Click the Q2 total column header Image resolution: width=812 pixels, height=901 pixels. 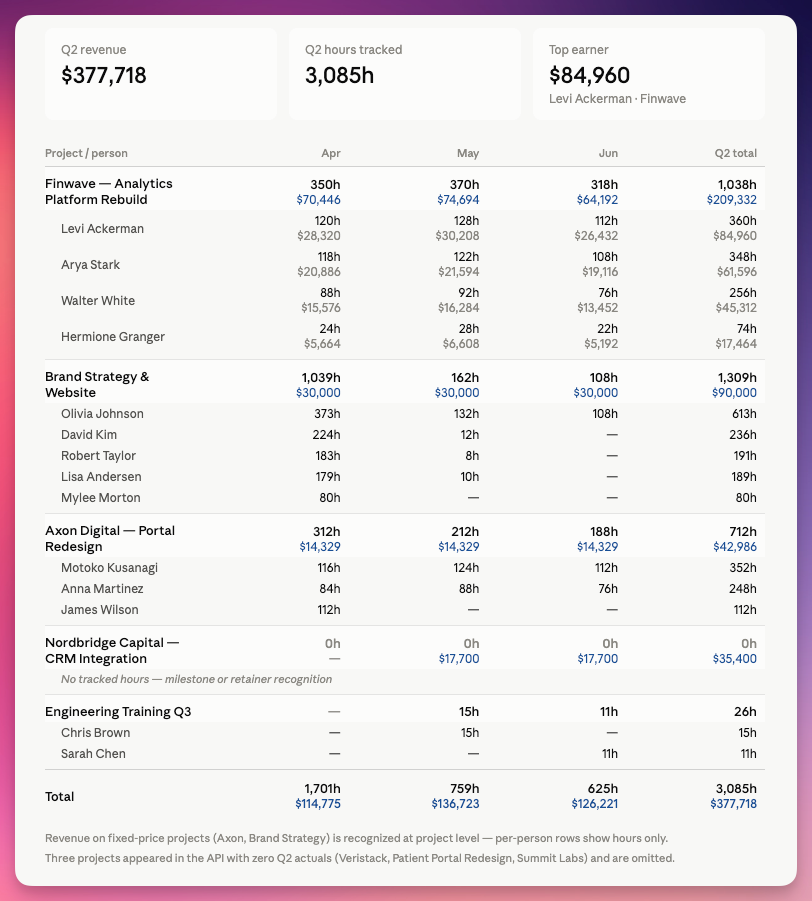click(x=736, y=153)
